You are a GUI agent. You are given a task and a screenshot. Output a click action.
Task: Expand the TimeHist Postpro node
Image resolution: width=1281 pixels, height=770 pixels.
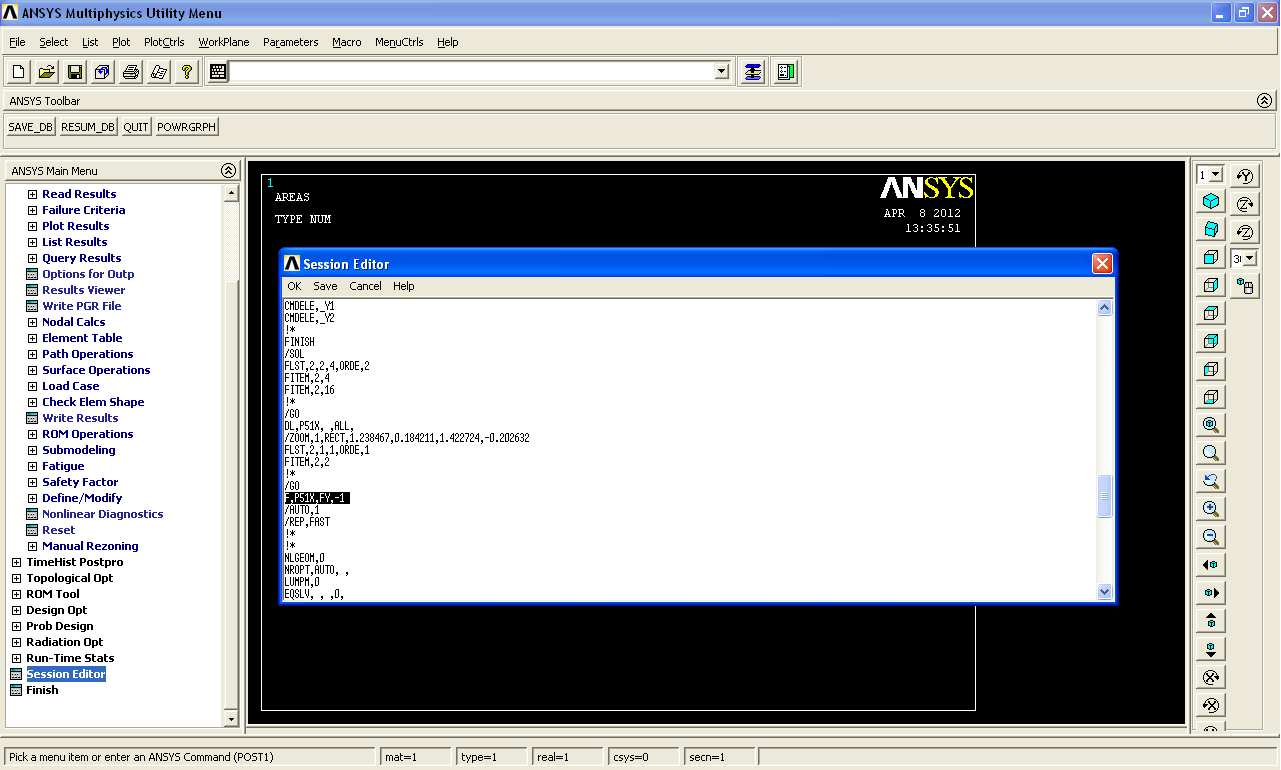pyautogui.click(x=16, y=562)
